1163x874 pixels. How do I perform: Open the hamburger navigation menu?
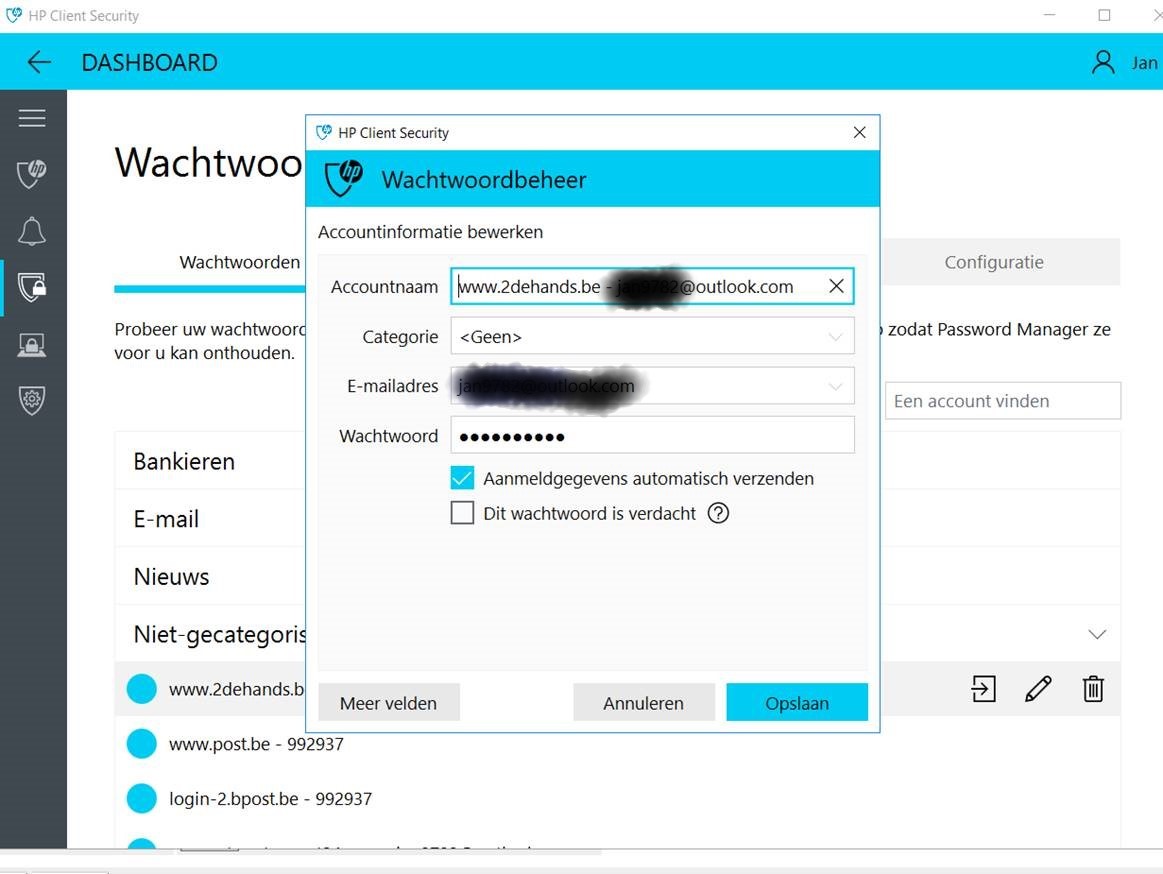tap(33, 117)
